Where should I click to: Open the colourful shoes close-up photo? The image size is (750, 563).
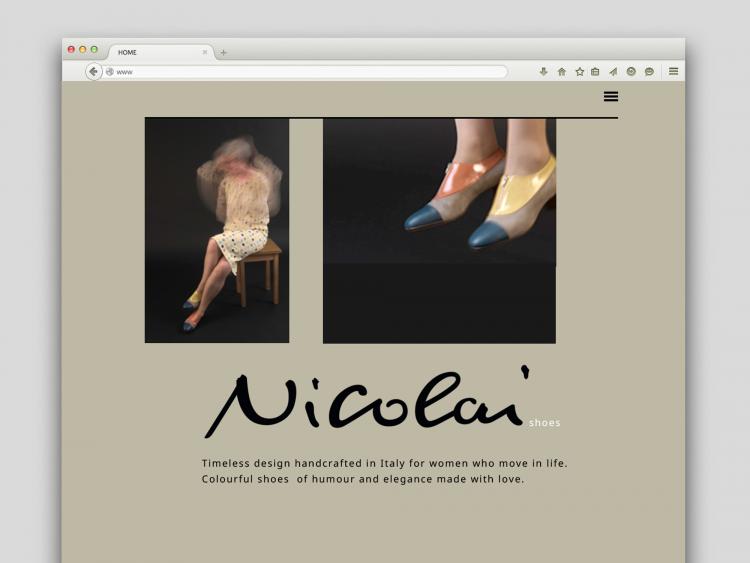click(x=439, y=231)
